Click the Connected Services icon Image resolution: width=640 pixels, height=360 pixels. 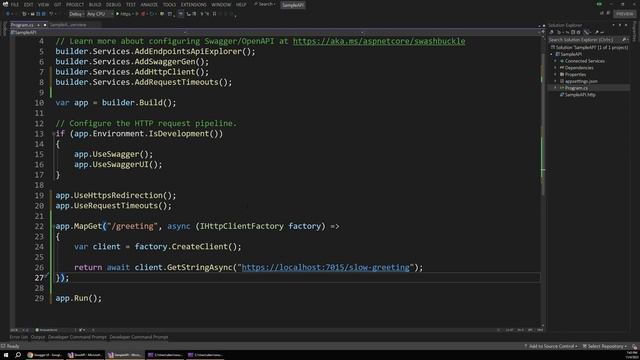[562, 61]
